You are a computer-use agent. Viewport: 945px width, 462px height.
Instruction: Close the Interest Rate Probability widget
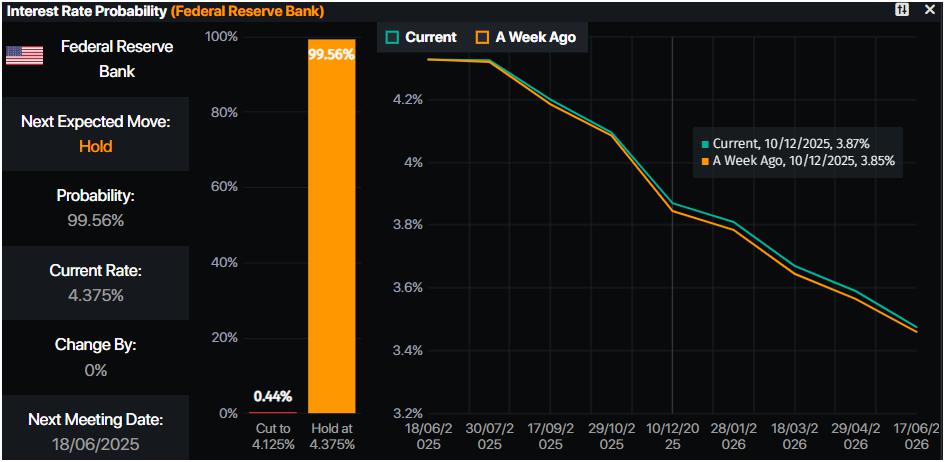[x=929, y=10]
